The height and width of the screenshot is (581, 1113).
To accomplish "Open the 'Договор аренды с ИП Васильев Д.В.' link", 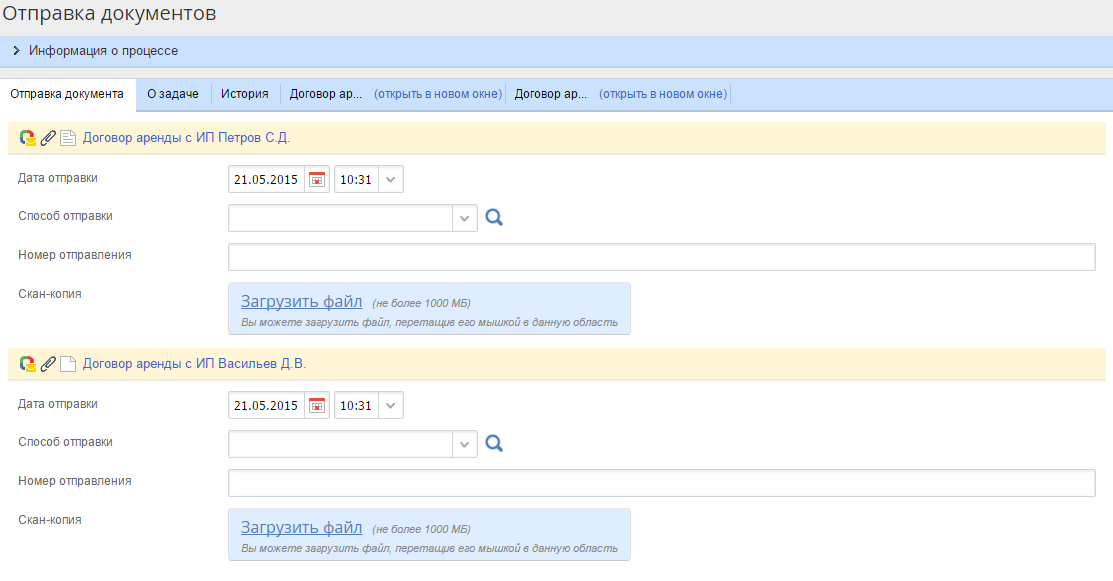I will (194, 364).
